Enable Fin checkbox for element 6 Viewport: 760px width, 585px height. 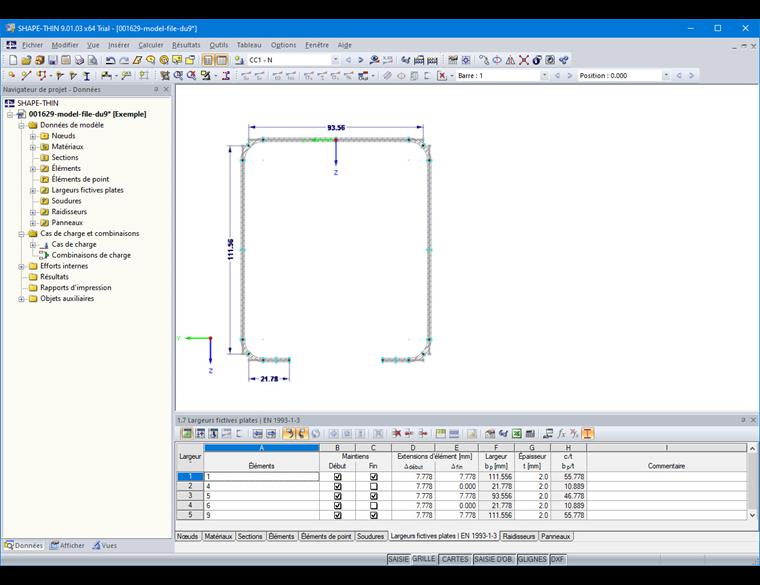tap(373, 506)
